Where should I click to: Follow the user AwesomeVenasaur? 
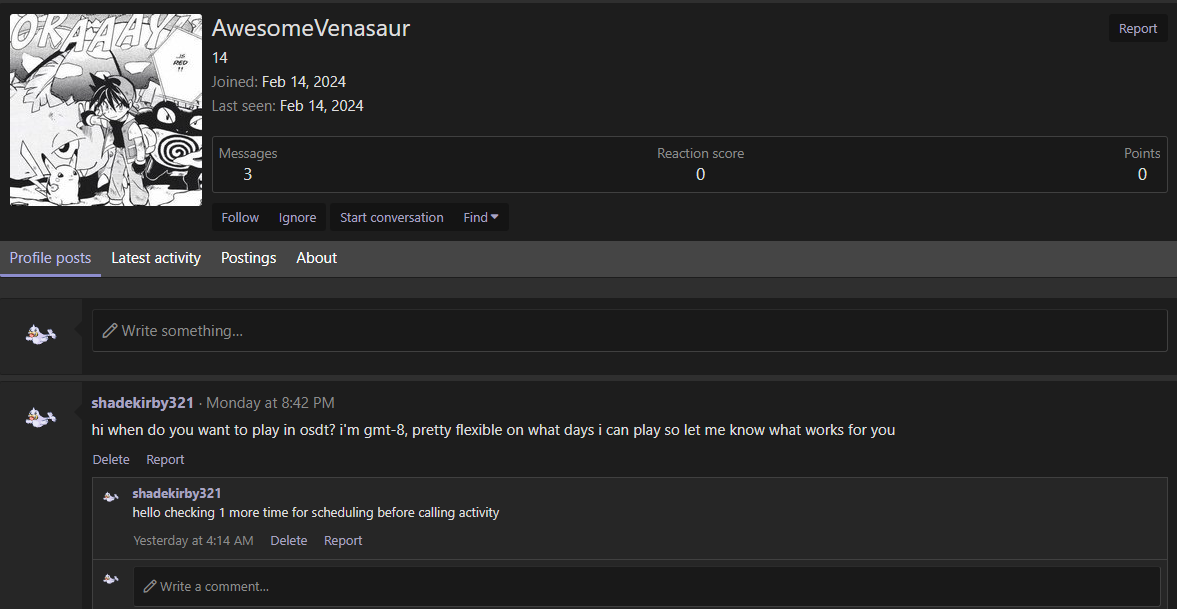tap(240, 217)
